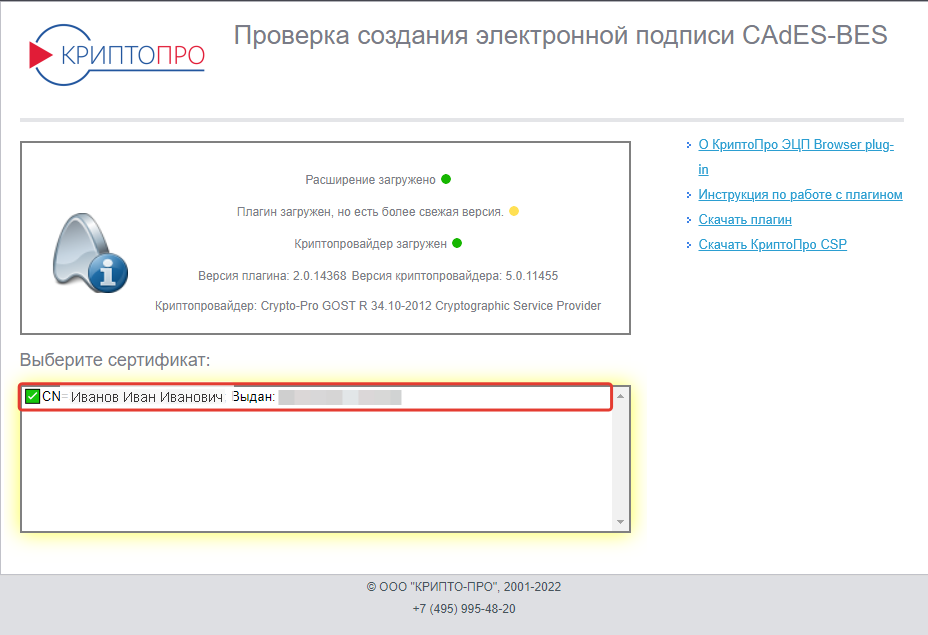Click the plugin info icon image
The image size is (928, 635).
tap(90, 253)
